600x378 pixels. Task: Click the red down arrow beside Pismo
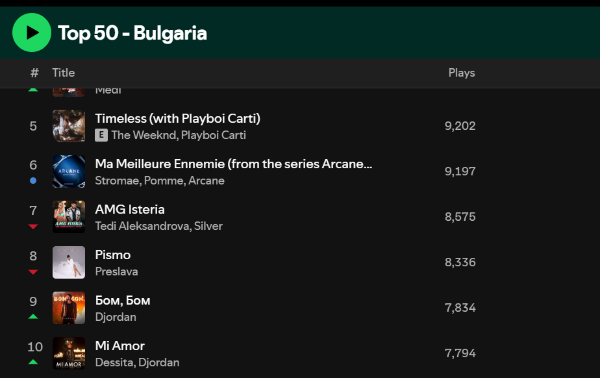pos(33,272)
